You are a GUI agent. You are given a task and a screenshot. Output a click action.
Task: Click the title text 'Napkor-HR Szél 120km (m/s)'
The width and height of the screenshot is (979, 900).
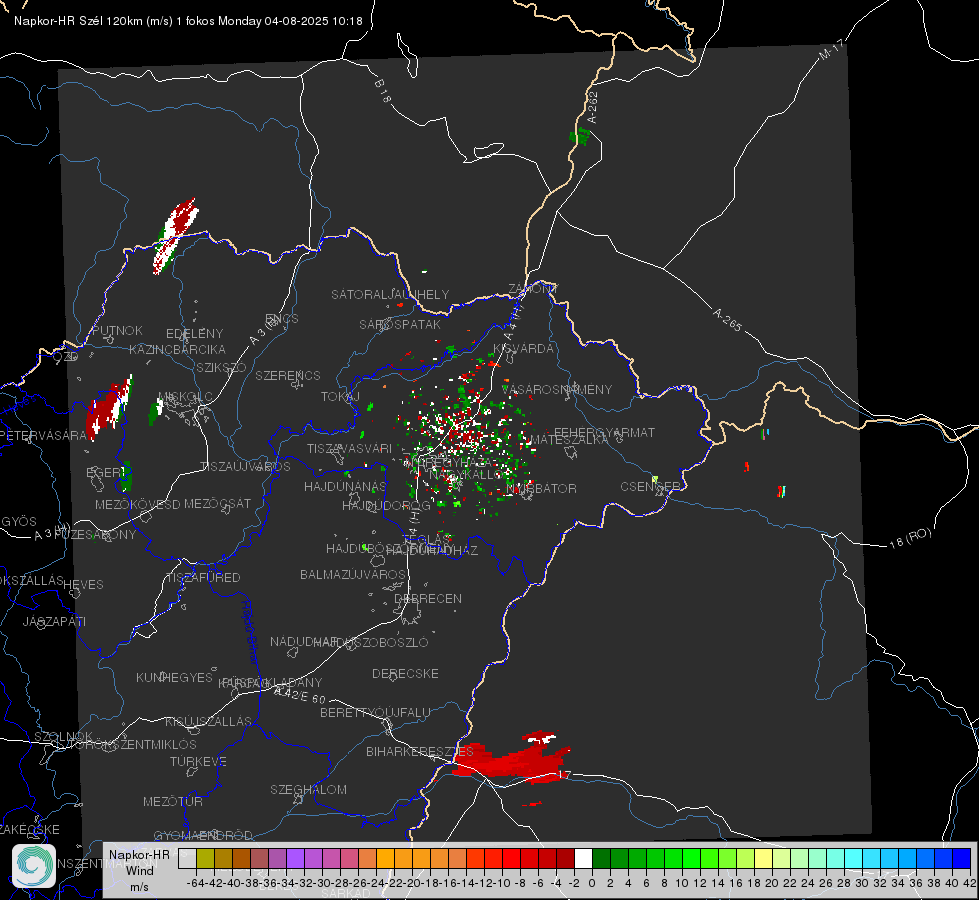click(94, 21)
